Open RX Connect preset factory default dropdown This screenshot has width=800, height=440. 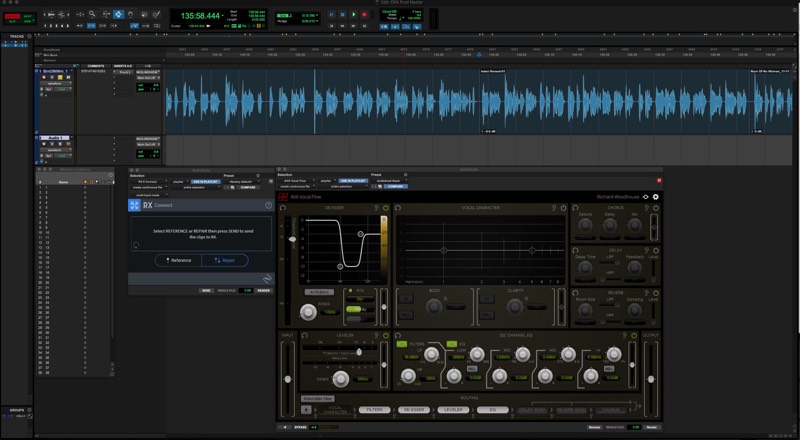pos(244,181)
